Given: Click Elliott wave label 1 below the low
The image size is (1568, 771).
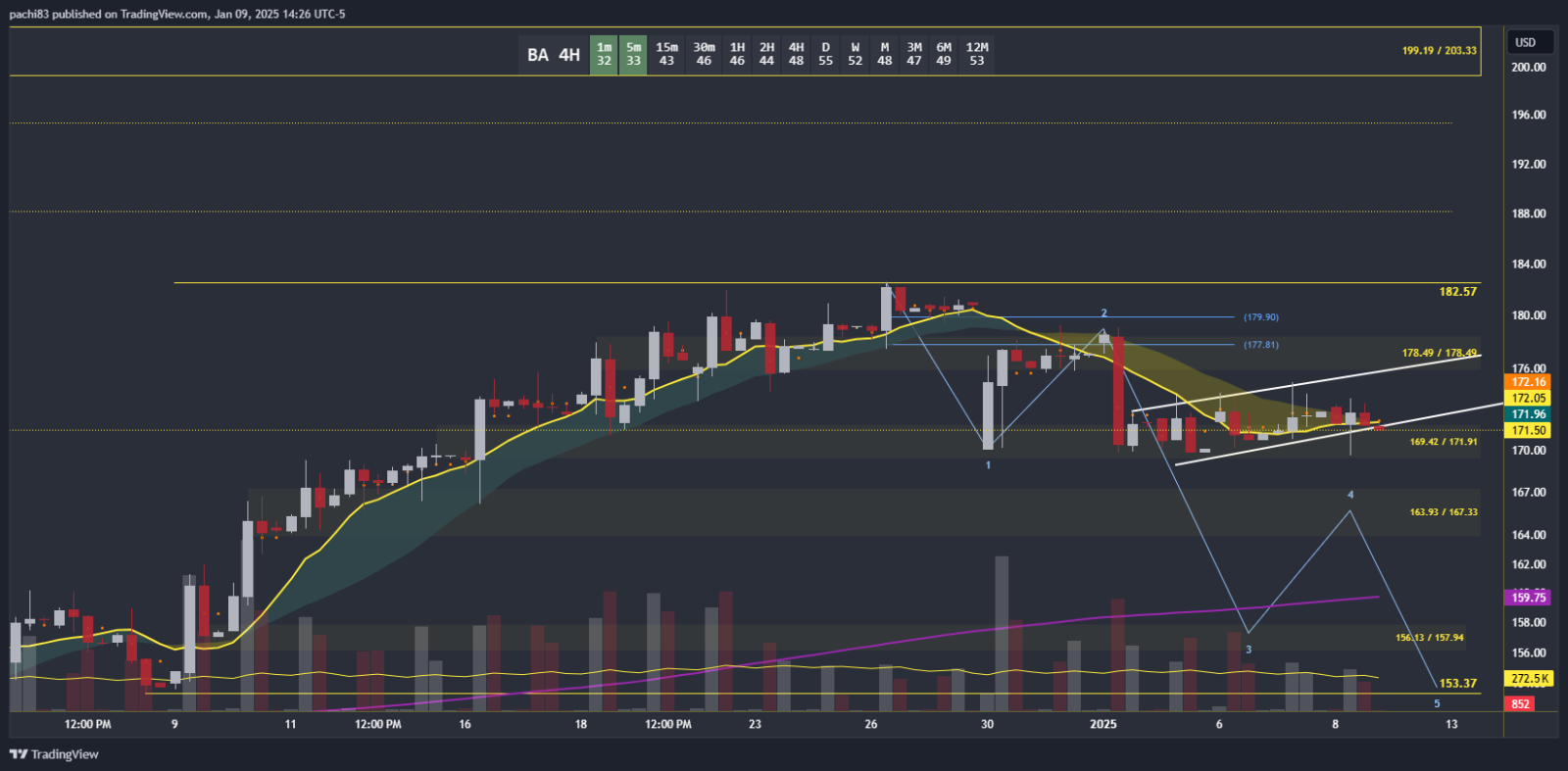Looking at the screenshot, I should pos(988,465).
